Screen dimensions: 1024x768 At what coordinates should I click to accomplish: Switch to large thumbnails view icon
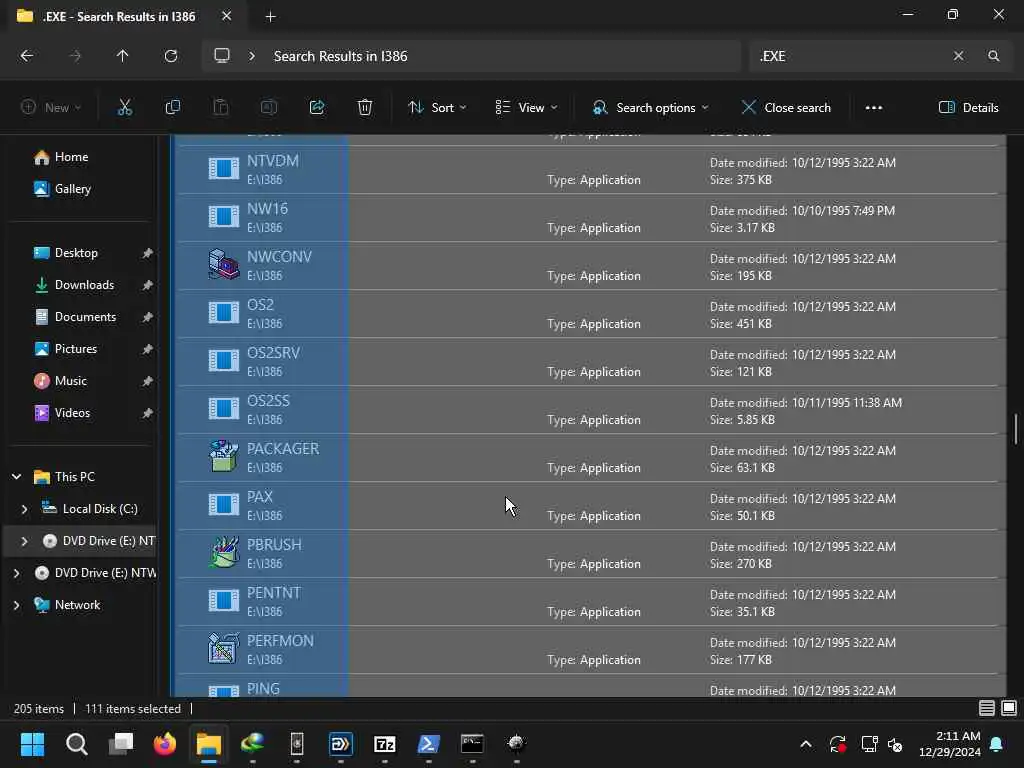pyautogui.click(x=1009, y=708)
